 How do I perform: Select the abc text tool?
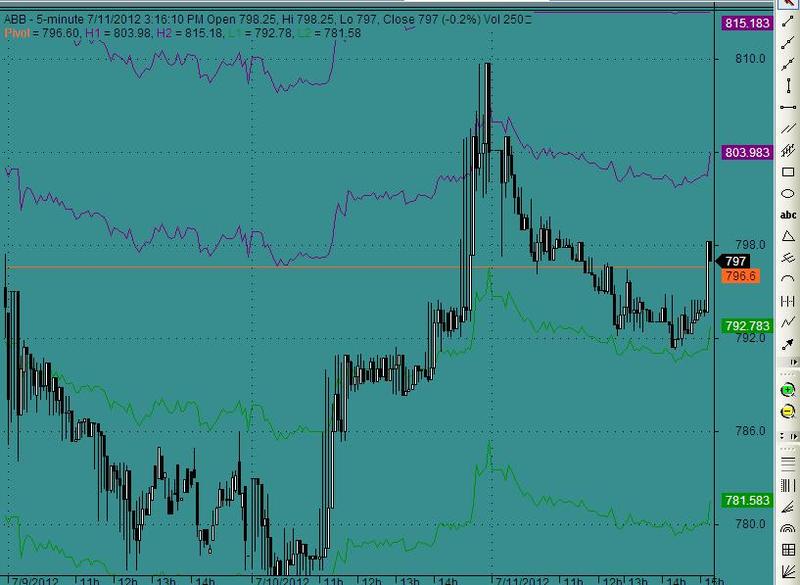(x=788, y=215)
